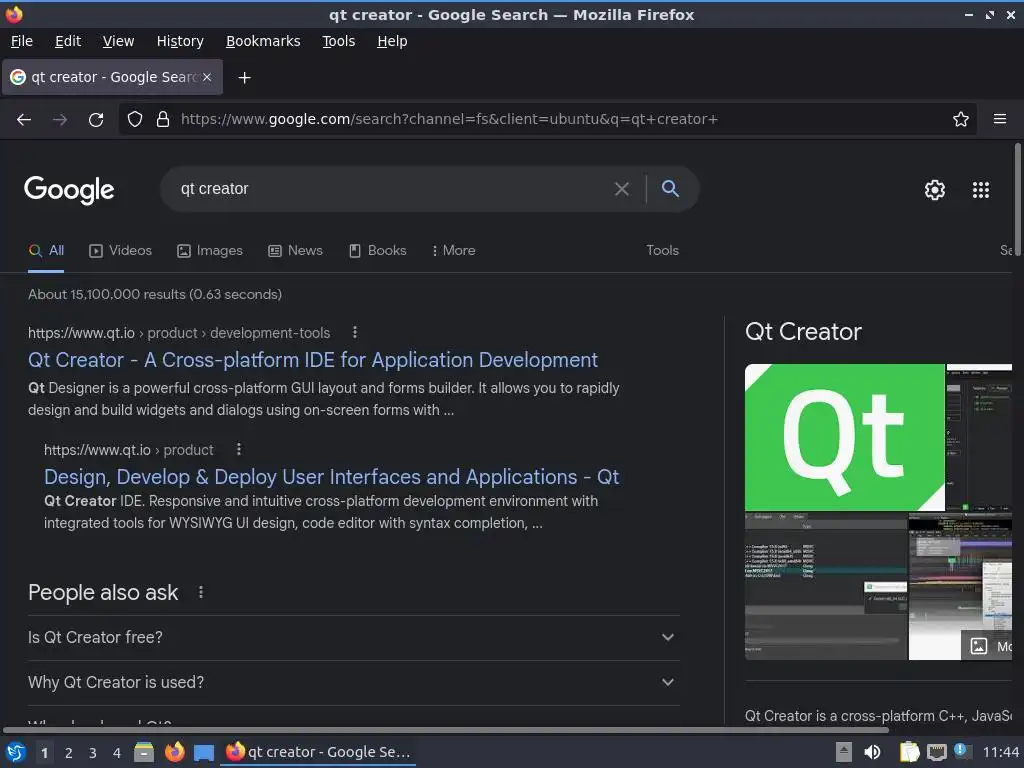Open tracking protection shield icon
Viewport: 1024px width, 768px height.
(135, 119)
